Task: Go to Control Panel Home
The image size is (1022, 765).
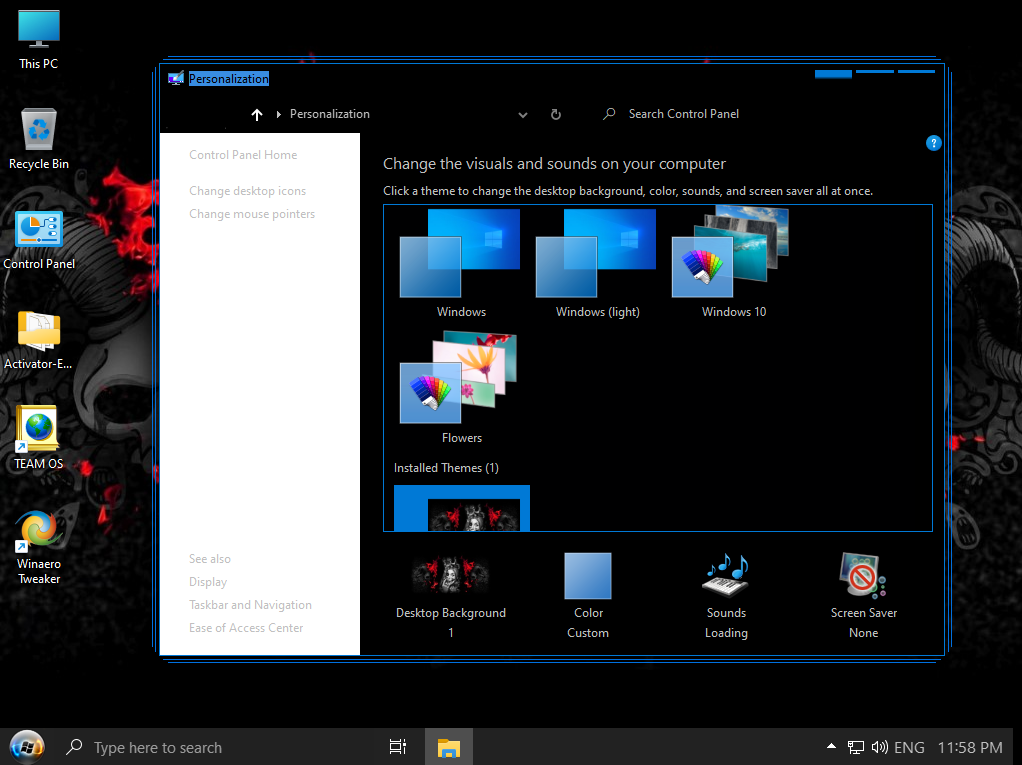Action: tap(243, 154)
